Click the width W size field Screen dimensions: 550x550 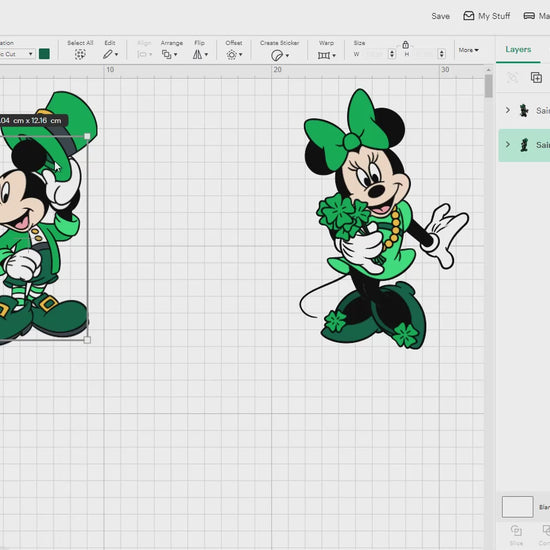point(376,54)
